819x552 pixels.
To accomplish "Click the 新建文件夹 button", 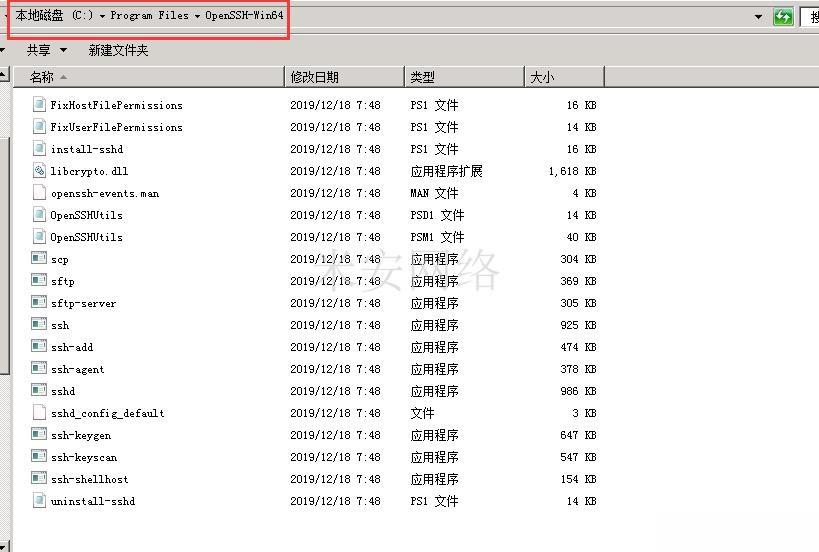I will (119, 50).
